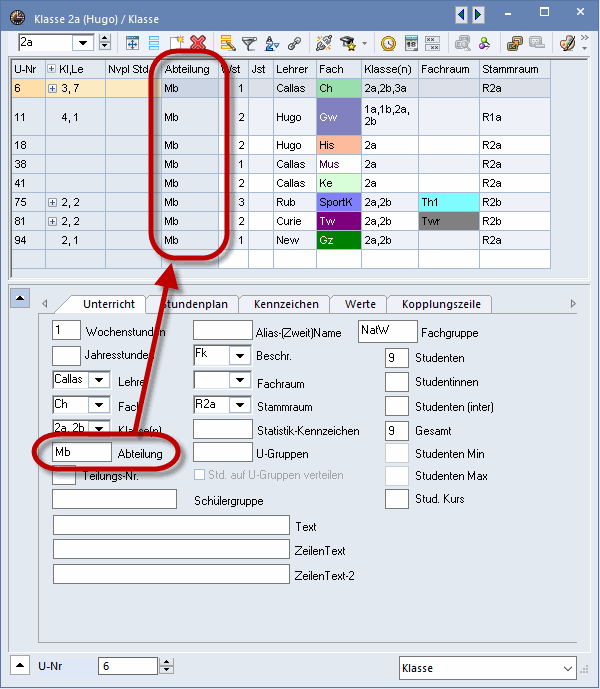Image resolution: width=600 pixels, height=689 pixels.
Task: Click the Wochenstunden input field
Action: pyautogui.click(x=66, y=330)
